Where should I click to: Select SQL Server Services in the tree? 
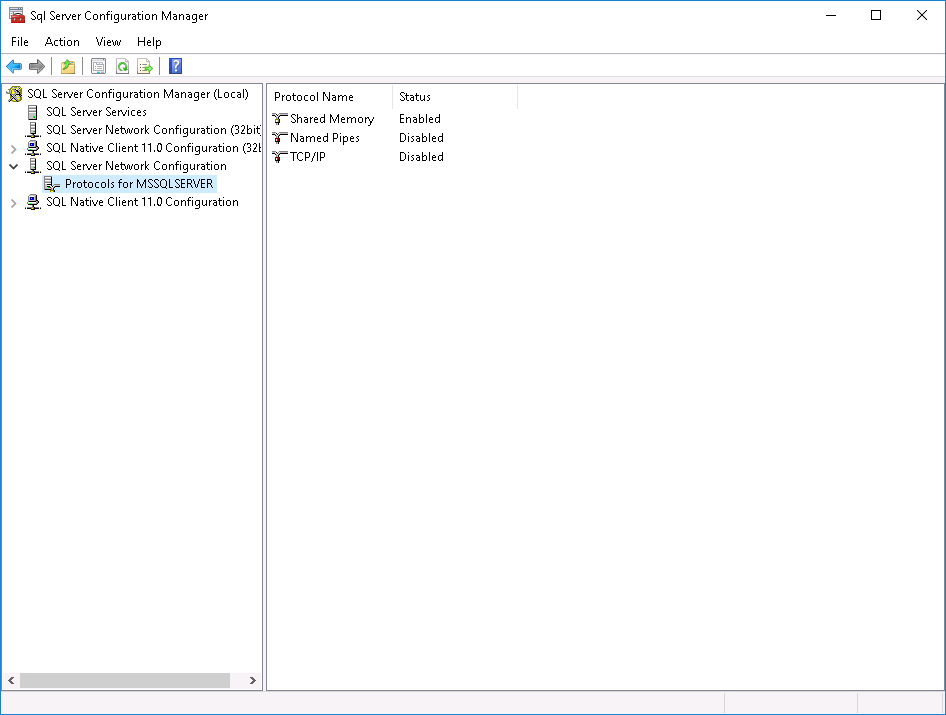[x=97, y=112]
